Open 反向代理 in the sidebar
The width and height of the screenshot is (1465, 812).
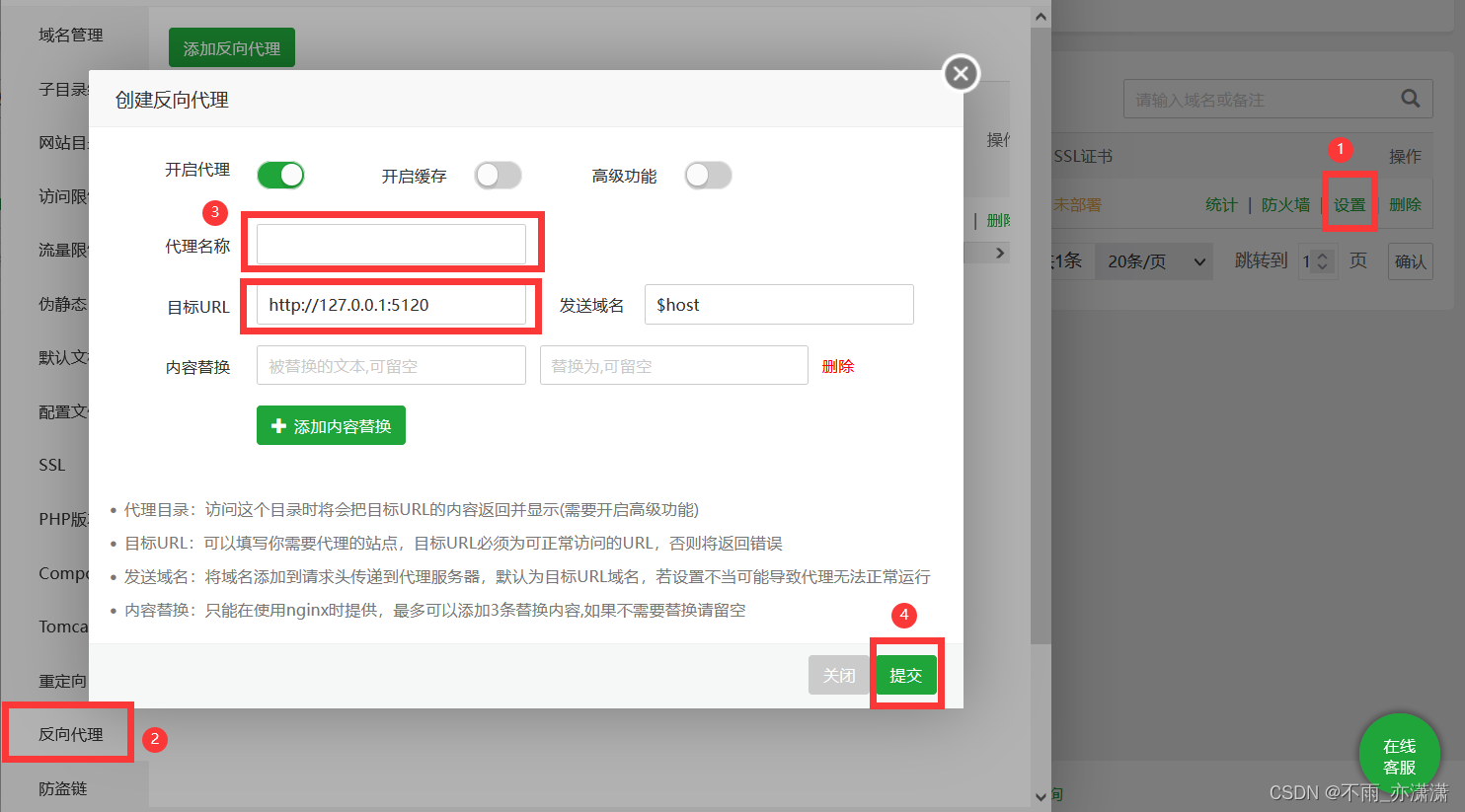[71, 734]
